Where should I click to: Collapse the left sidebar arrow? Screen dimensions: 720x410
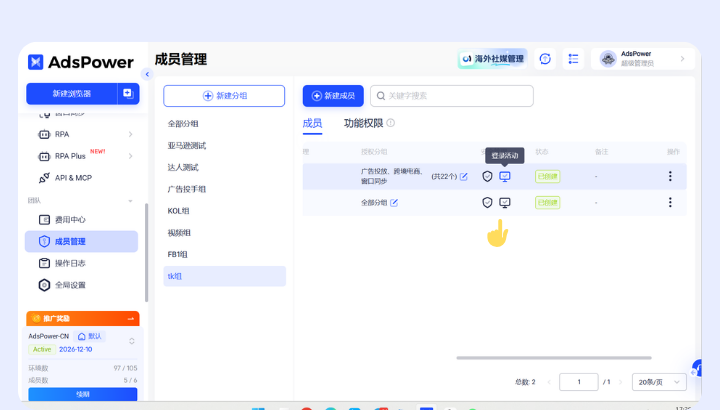[147, 74]
